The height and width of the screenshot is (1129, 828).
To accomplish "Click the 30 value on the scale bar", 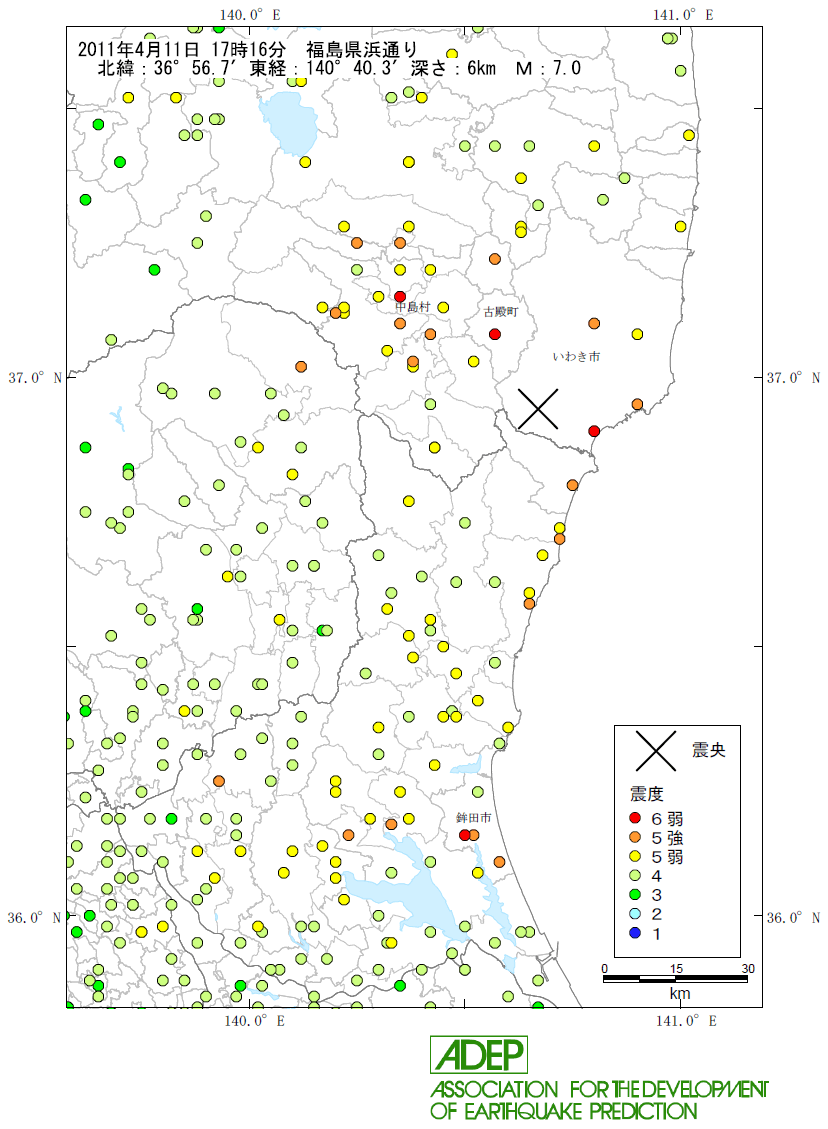I will click(748, 968).
